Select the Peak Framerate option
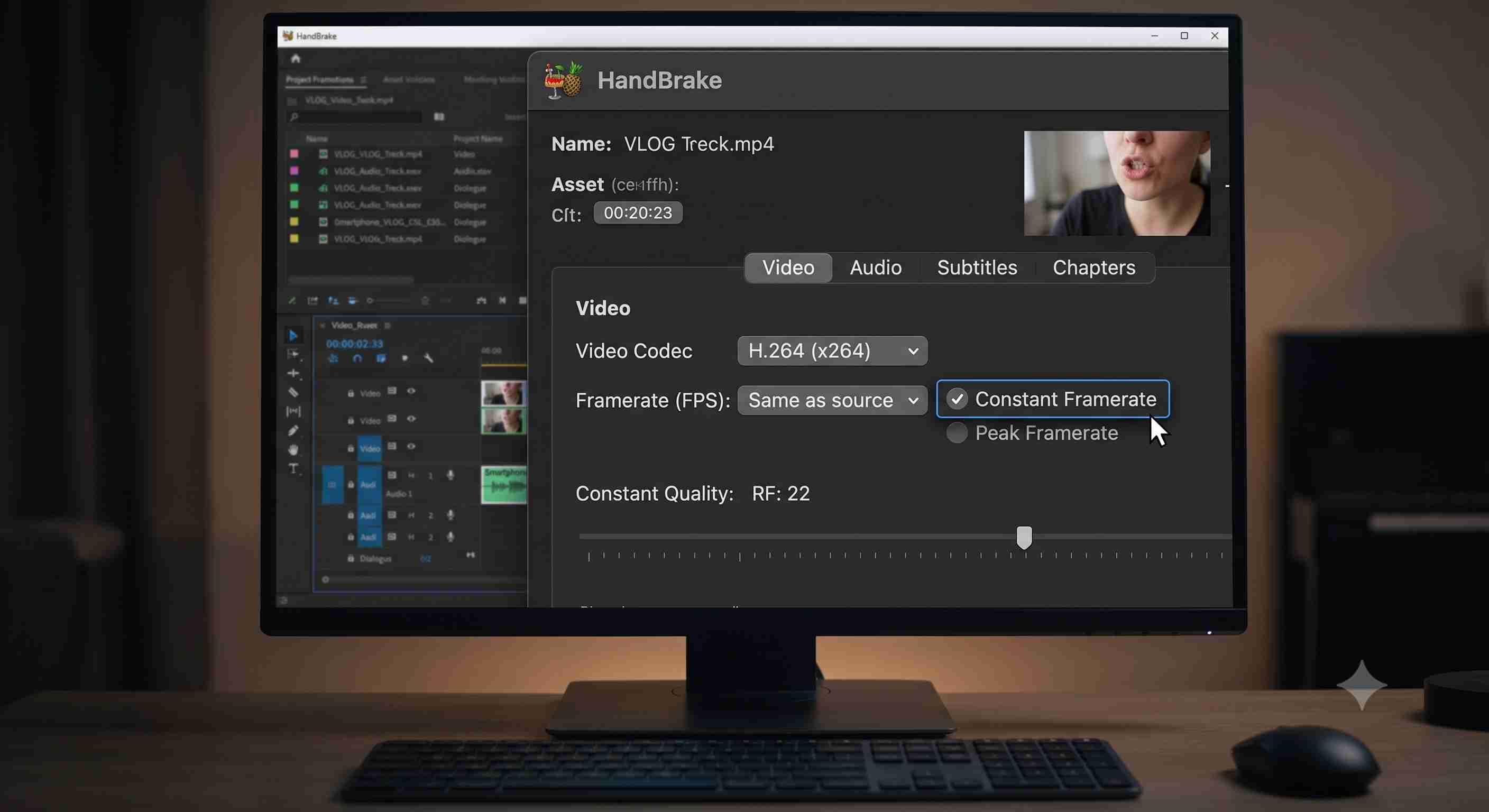The image size is (1489, 812). coord(1032,433)
